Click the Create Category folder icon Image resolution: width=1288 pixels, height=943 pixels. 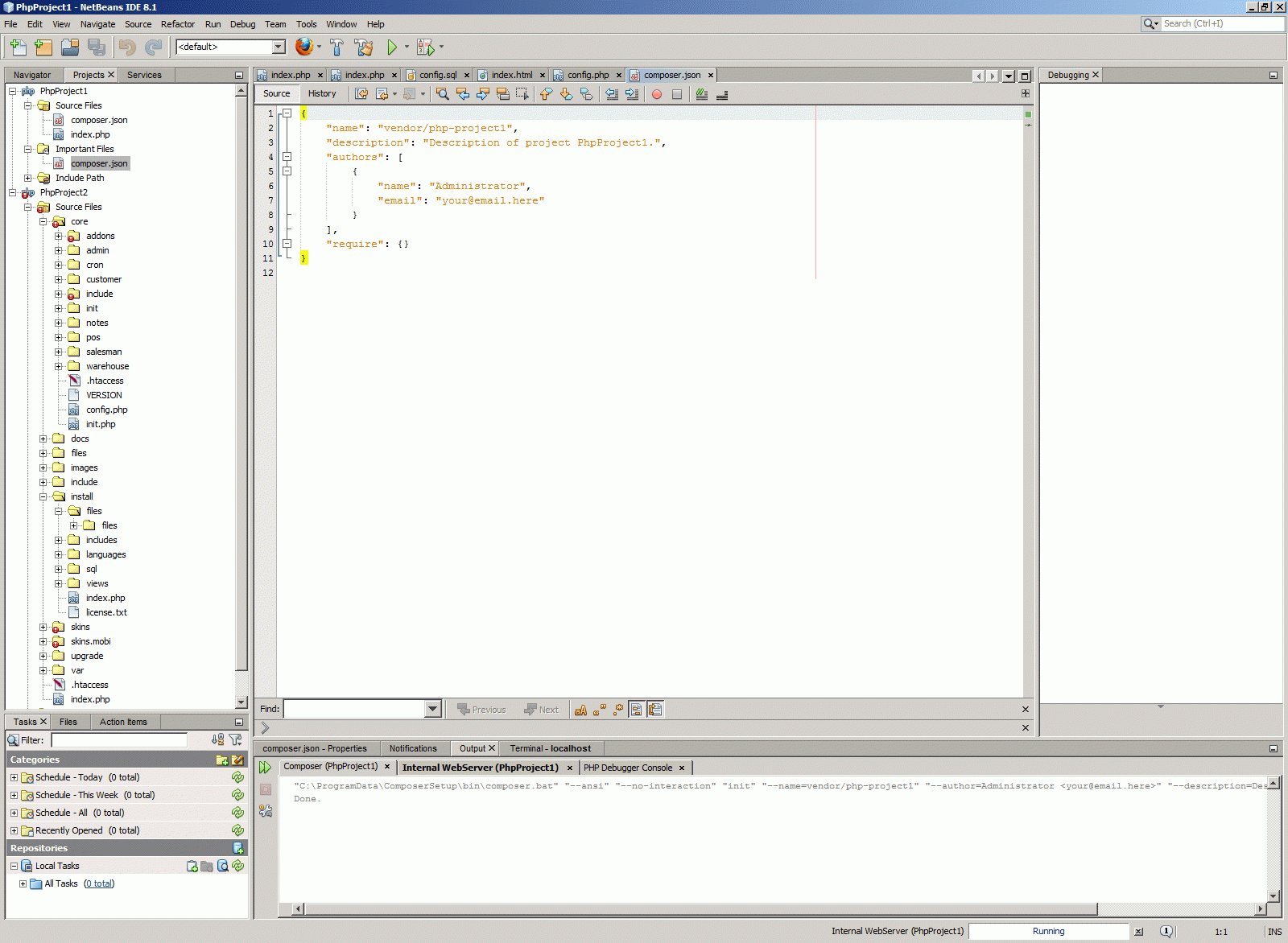pos(222,760)
